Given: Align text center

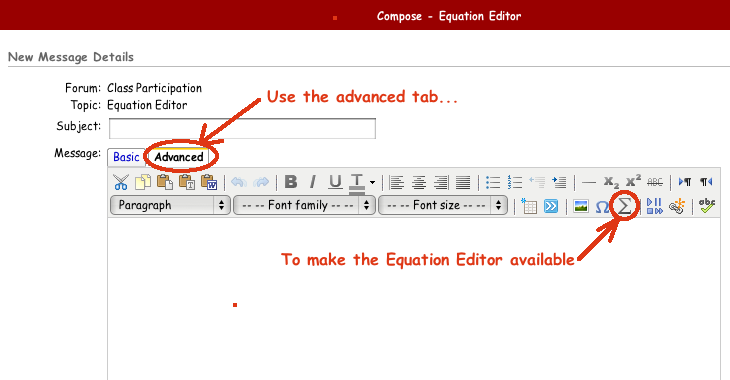Looking at the screenshot, I should coord(419,182).
